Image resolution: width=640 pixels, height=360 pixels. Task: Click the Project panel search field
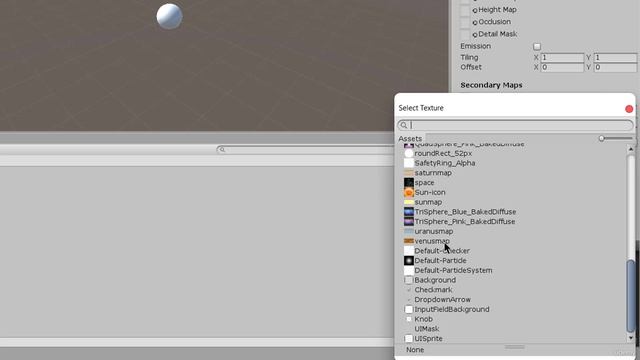pos(305,149)
